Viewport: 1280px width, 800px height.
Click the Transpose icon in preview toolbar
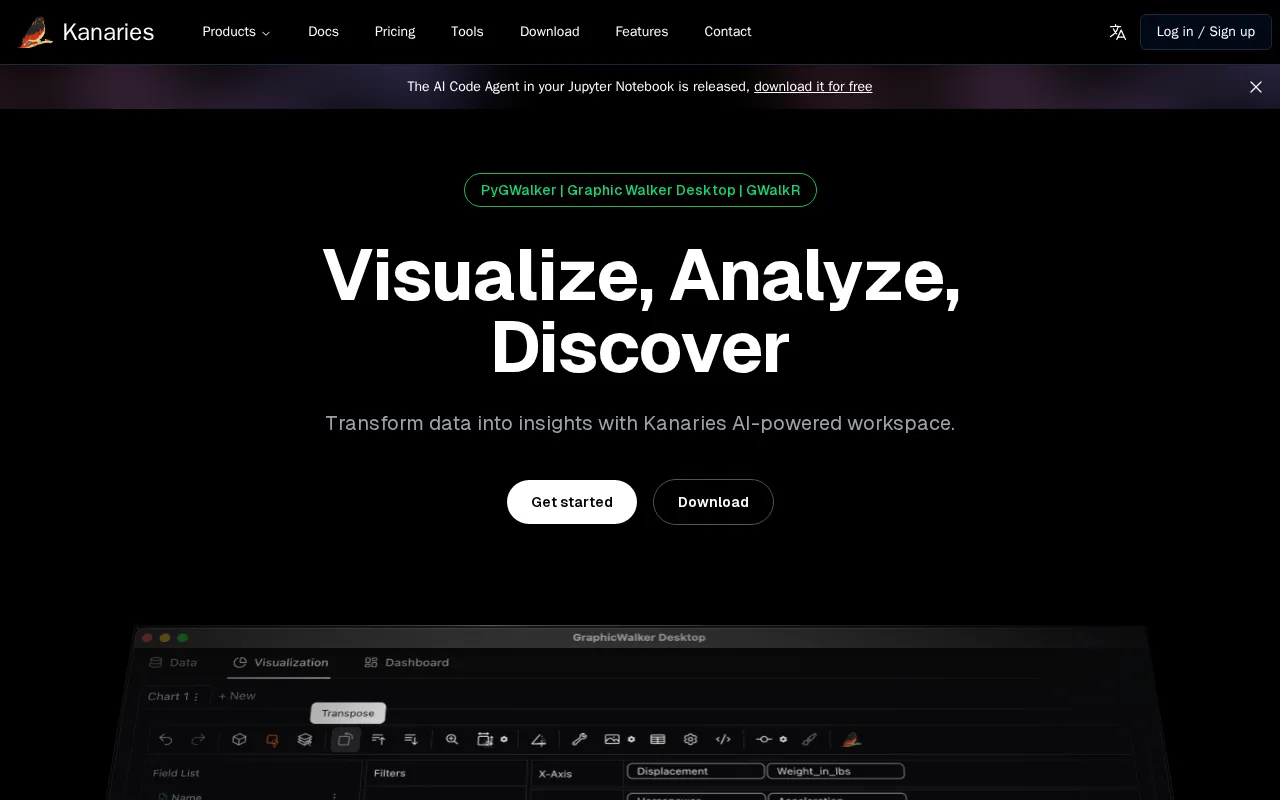(345, 740)
